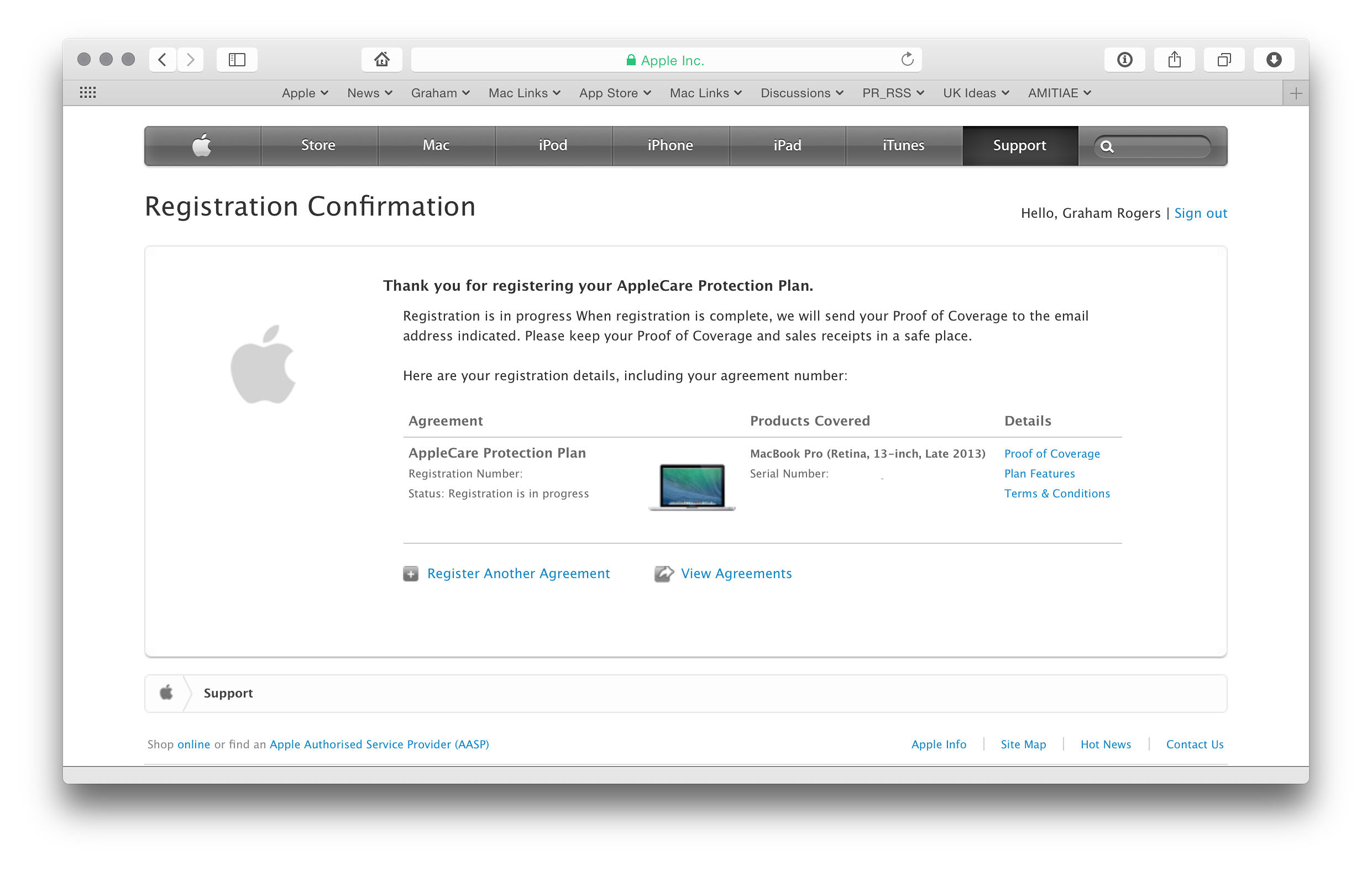Click the View Agreements link
The image size is (1372, 871).
tap(736, 574)
